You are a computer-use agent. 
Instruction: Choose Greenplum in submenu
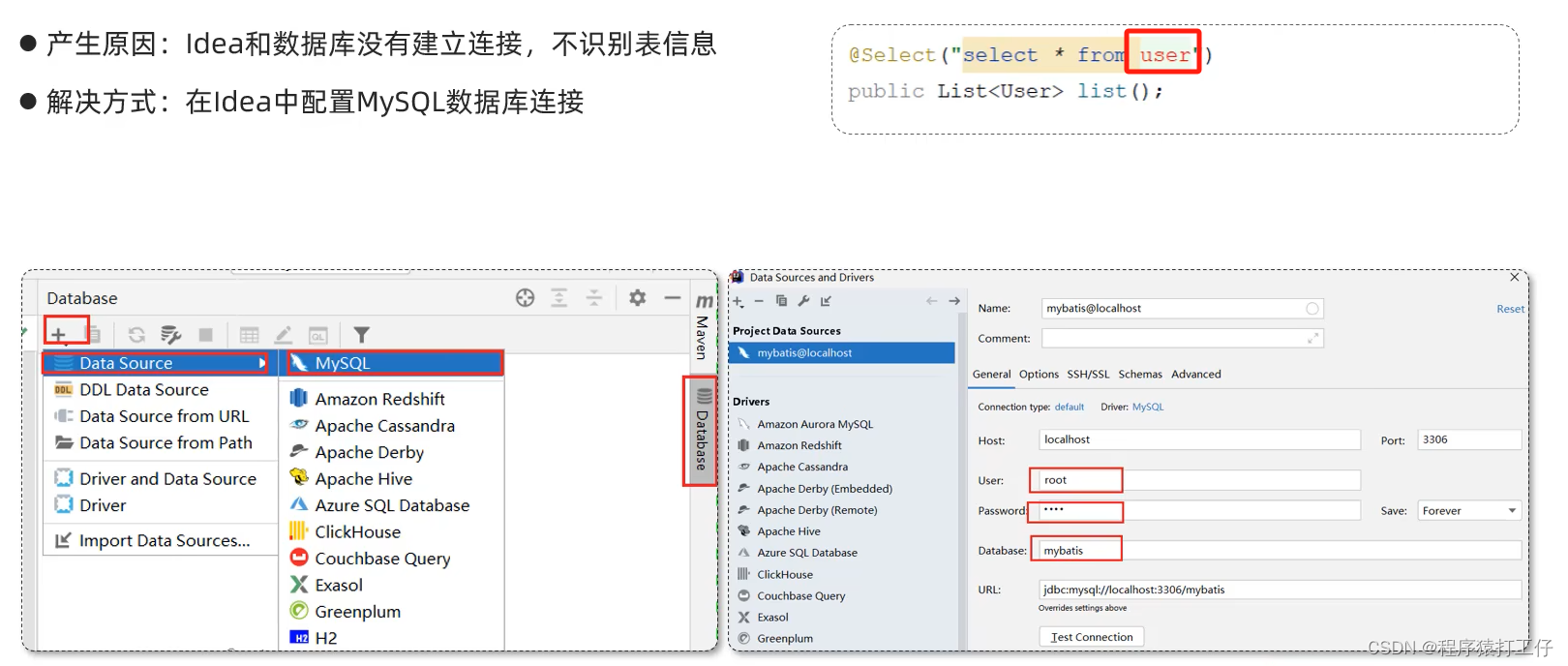(393, 612)
